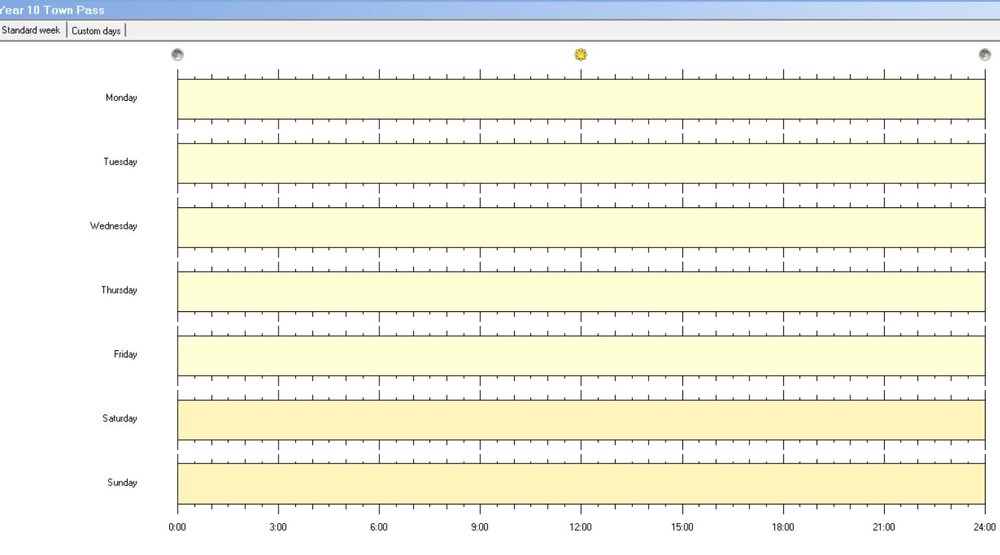Click the 21:00 time label

click(x=883, y=527)
